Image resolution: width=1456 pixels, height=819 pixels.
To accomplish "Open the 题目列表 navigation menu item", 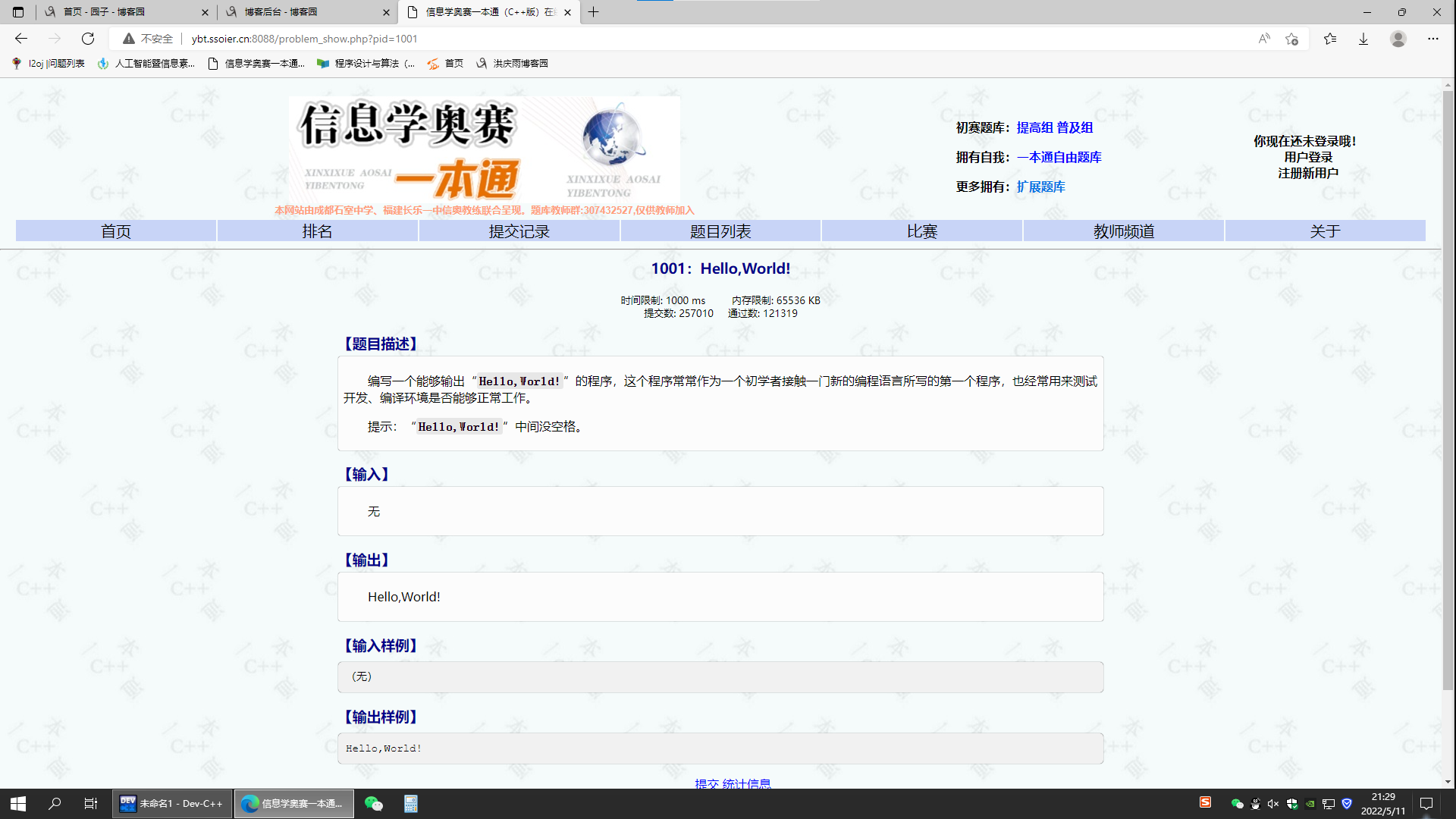I will pyautogui.click(x=720, y=231).
